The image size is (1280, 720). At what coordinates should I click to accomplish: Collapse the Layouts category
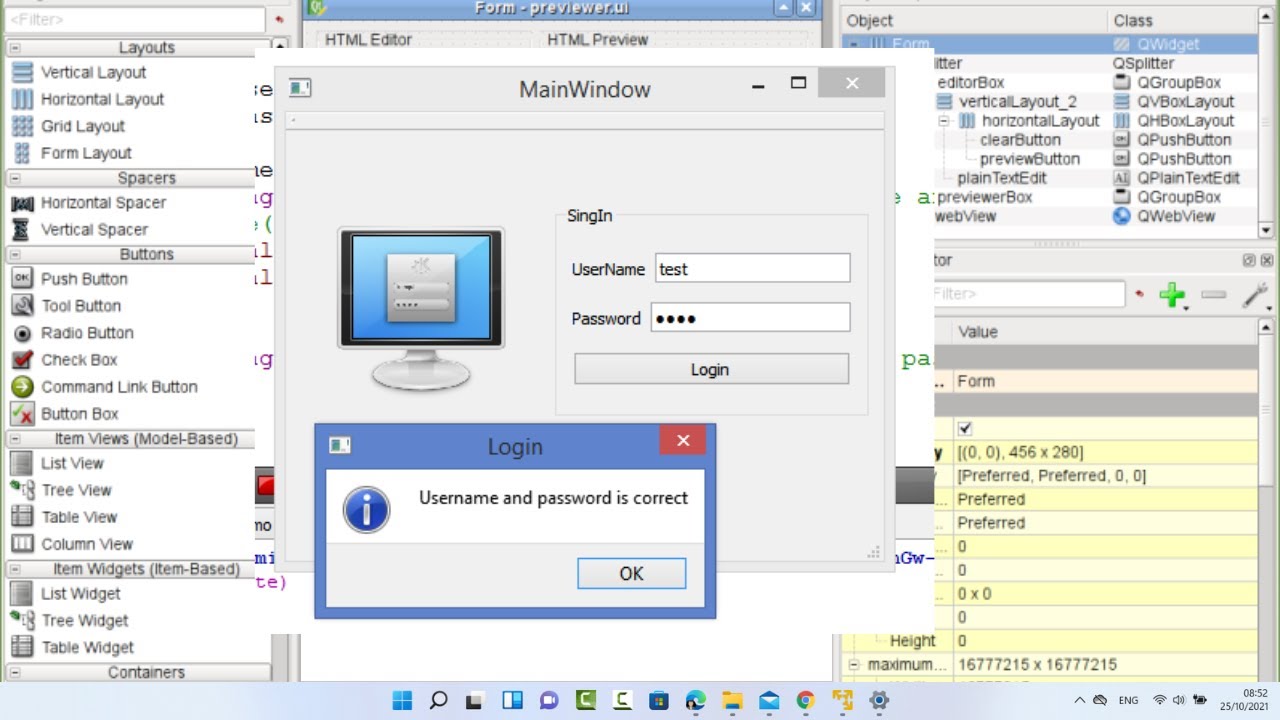click(x=14, y=47)
